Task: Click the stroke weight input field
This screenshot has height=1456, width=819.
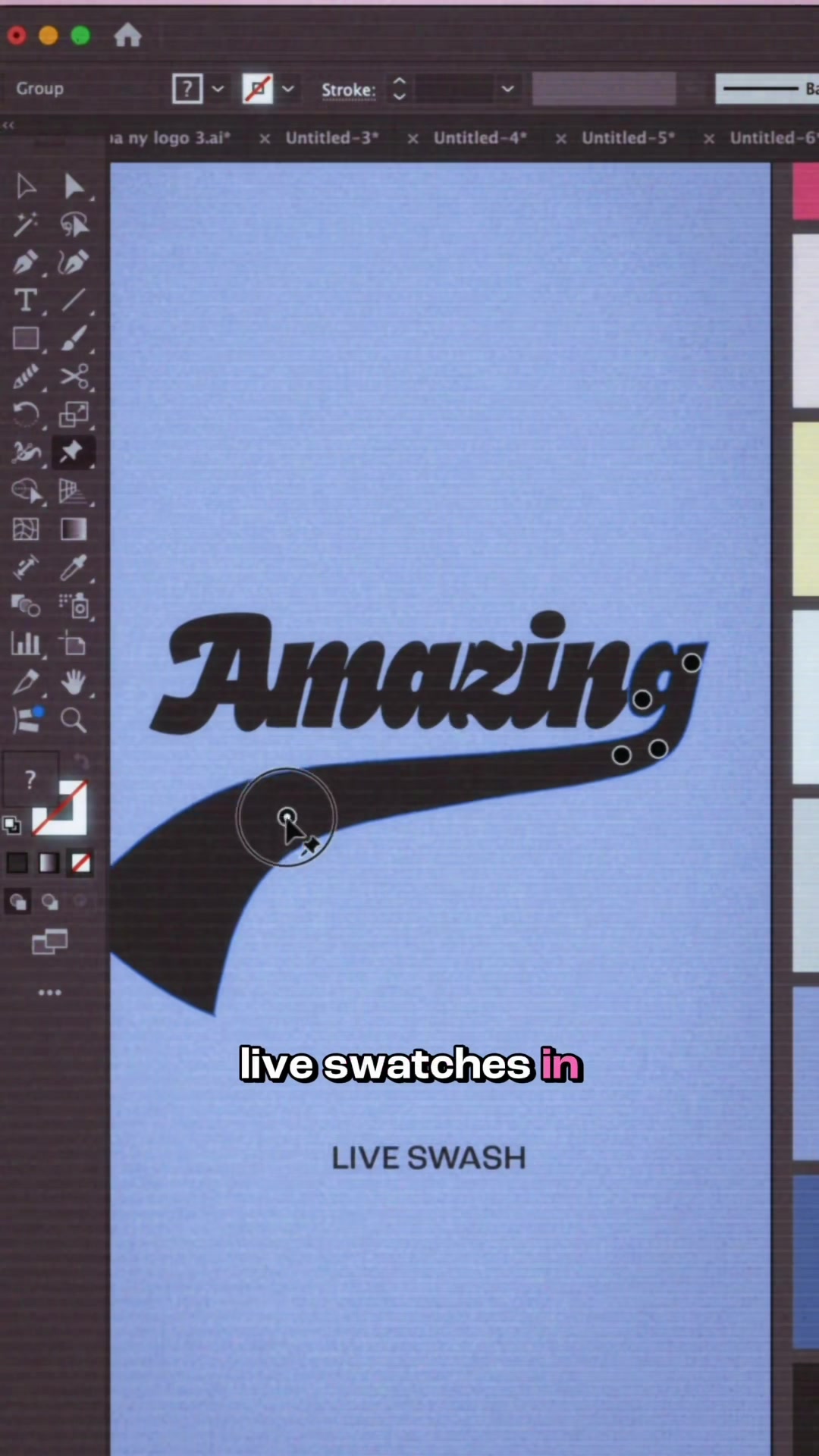Action: pos(453,89)
